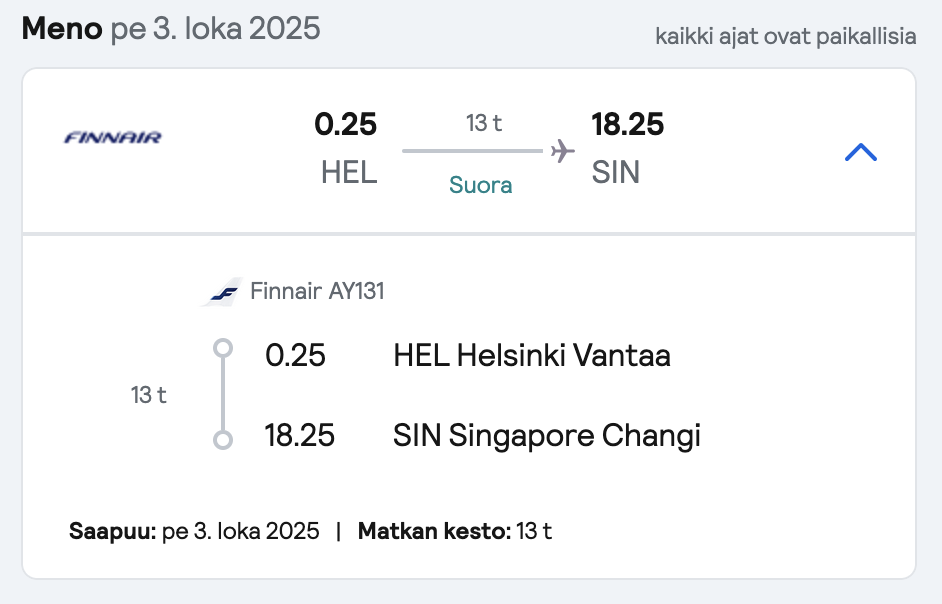Click arrival circle marker on timeline

pyautogui.click(x=223, y=440)
